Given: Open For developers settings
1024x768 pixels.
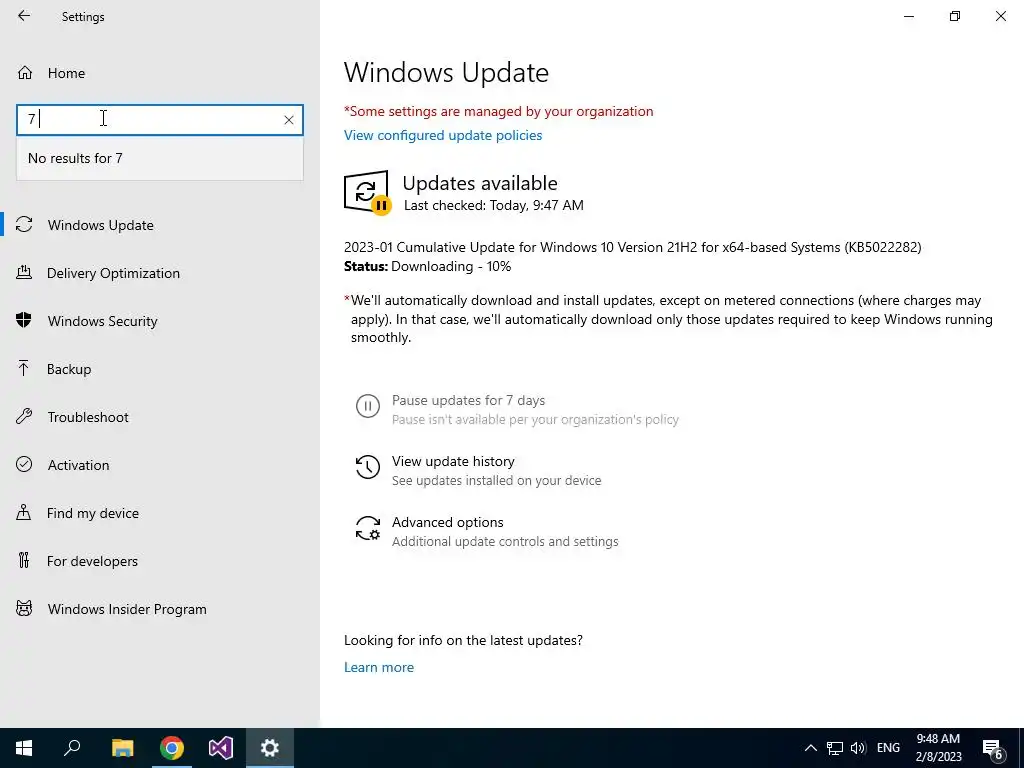Looking at the screenshot, I should click(x=92, y=561).
